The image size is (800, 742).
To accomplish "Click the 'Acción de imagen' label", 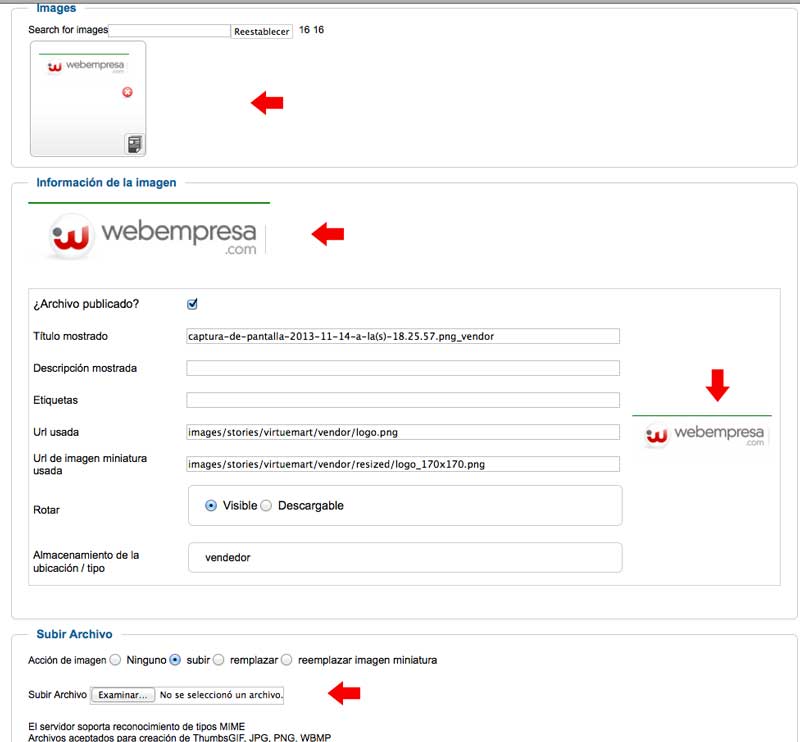I will tap(67, 660).
